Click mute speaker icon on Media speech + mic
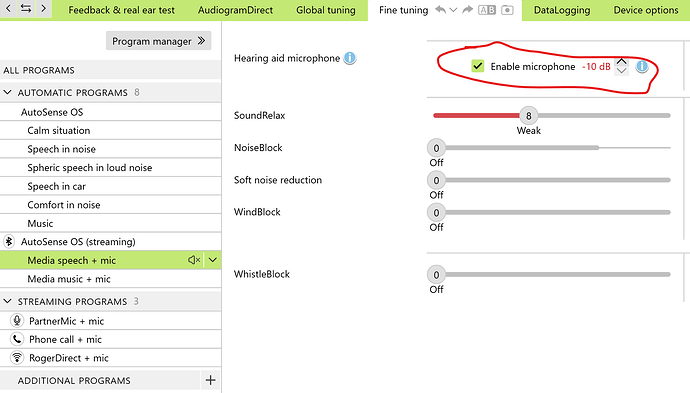Screen dimensions: 690x393 (x=194, y=260)
